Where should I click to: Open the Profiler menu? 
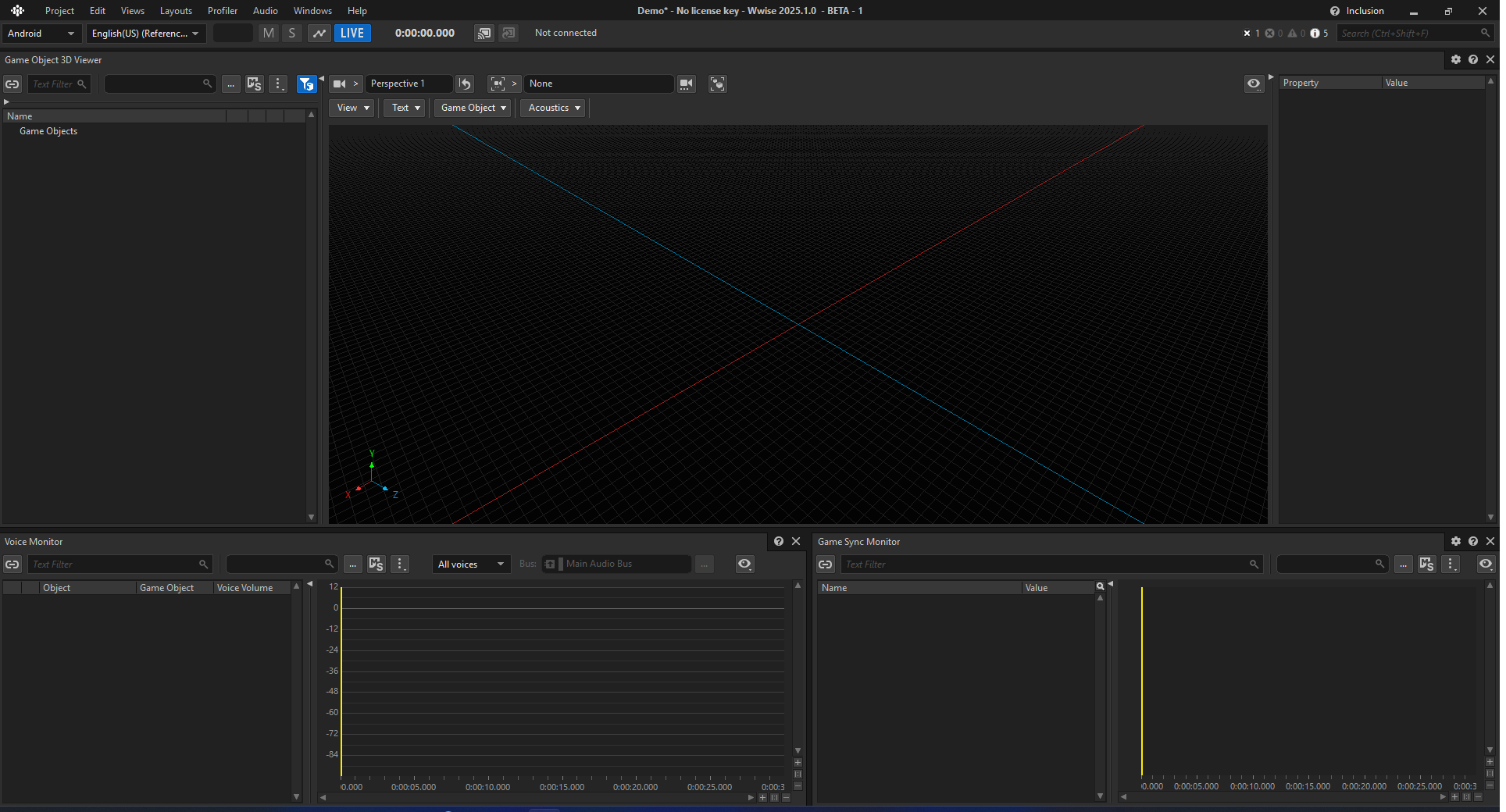pos(223,11)
